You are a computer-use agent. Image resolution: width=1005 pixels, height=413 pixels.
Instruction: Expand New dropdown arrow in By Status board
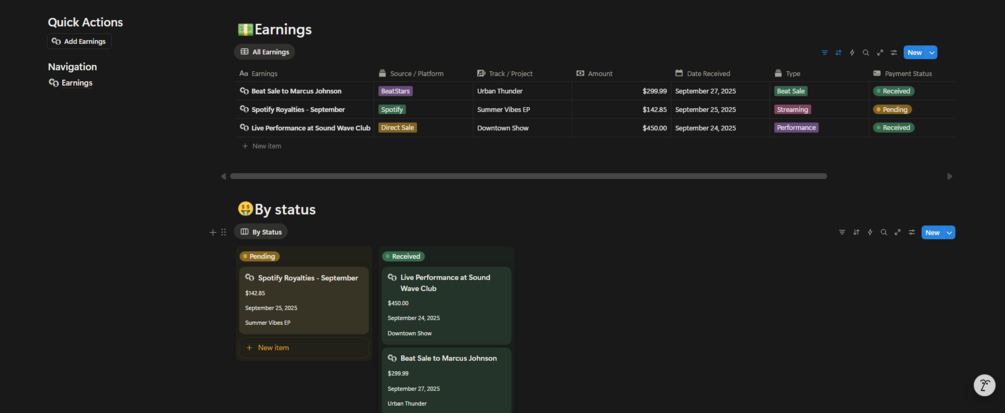(950, 232)
